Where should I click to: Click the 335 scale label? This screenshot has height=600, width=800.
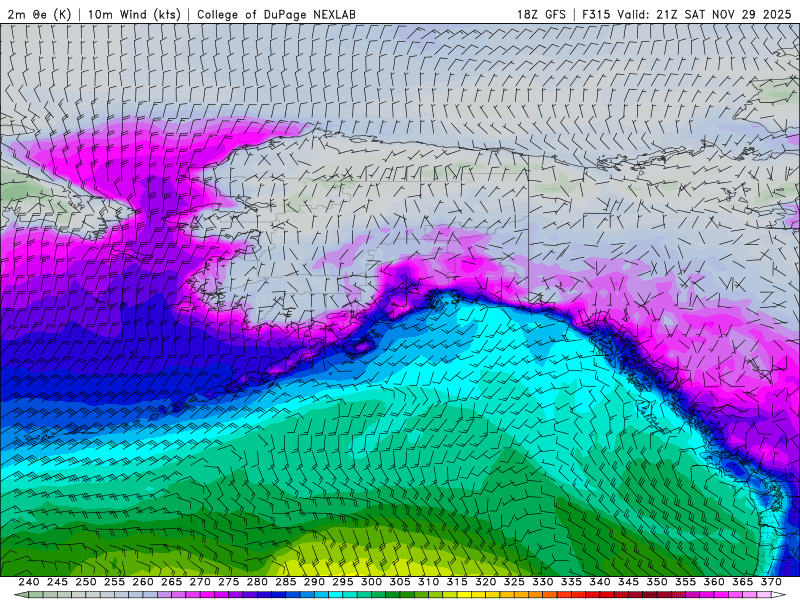click(571, 582)
